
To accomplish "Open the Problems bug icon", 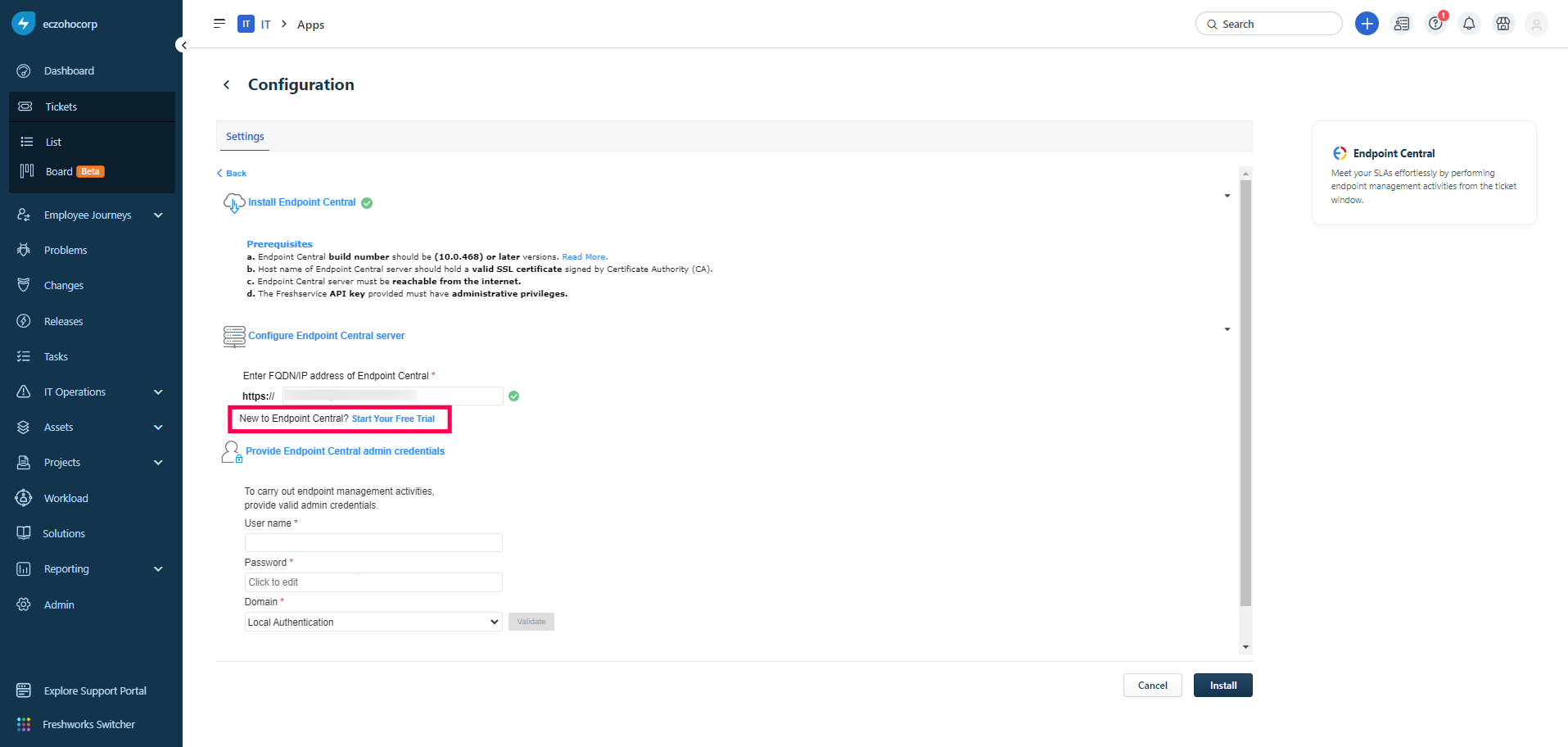I will (24, 250).
